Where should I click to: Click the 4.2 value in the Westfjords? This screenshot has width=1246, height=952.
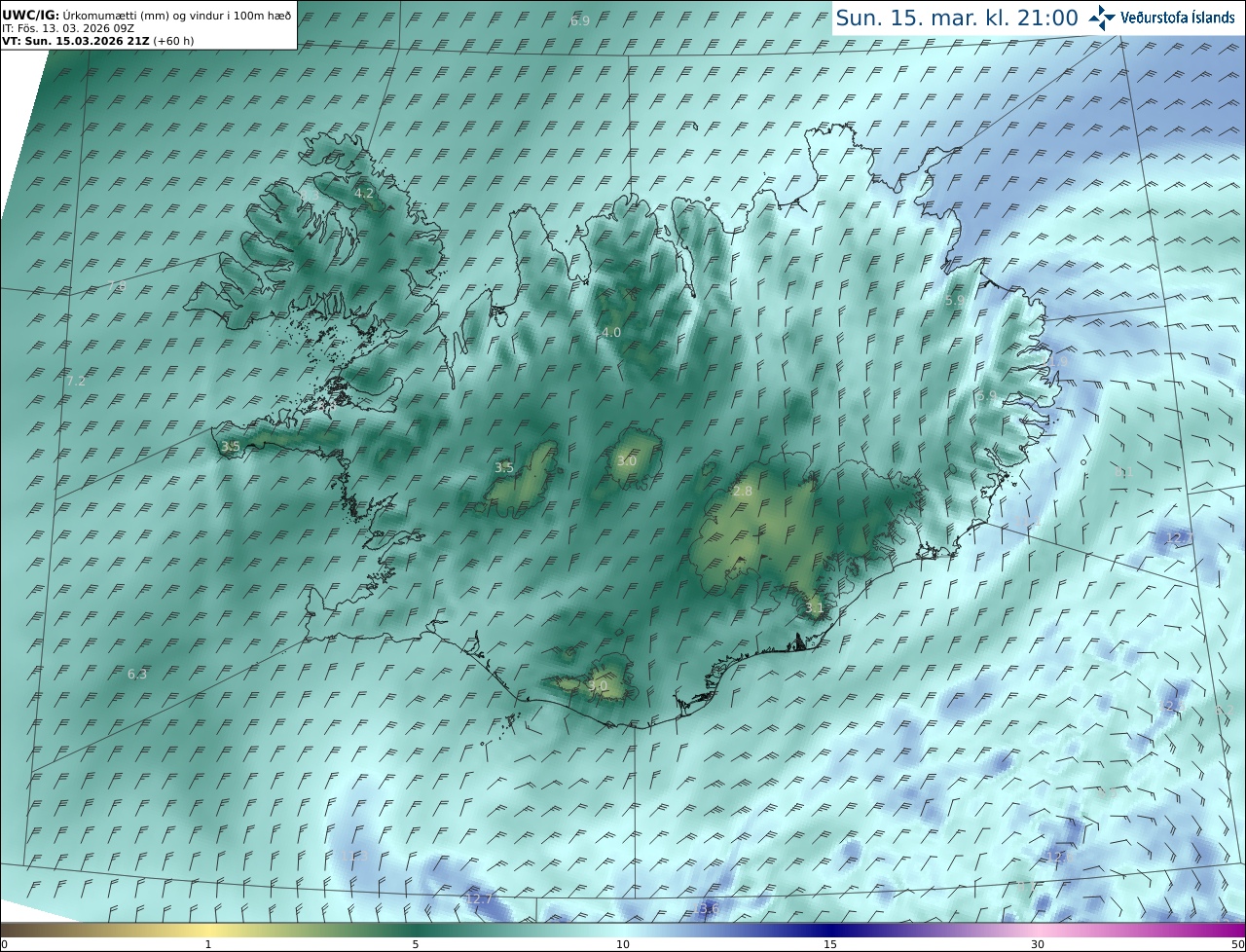point(364,194)
